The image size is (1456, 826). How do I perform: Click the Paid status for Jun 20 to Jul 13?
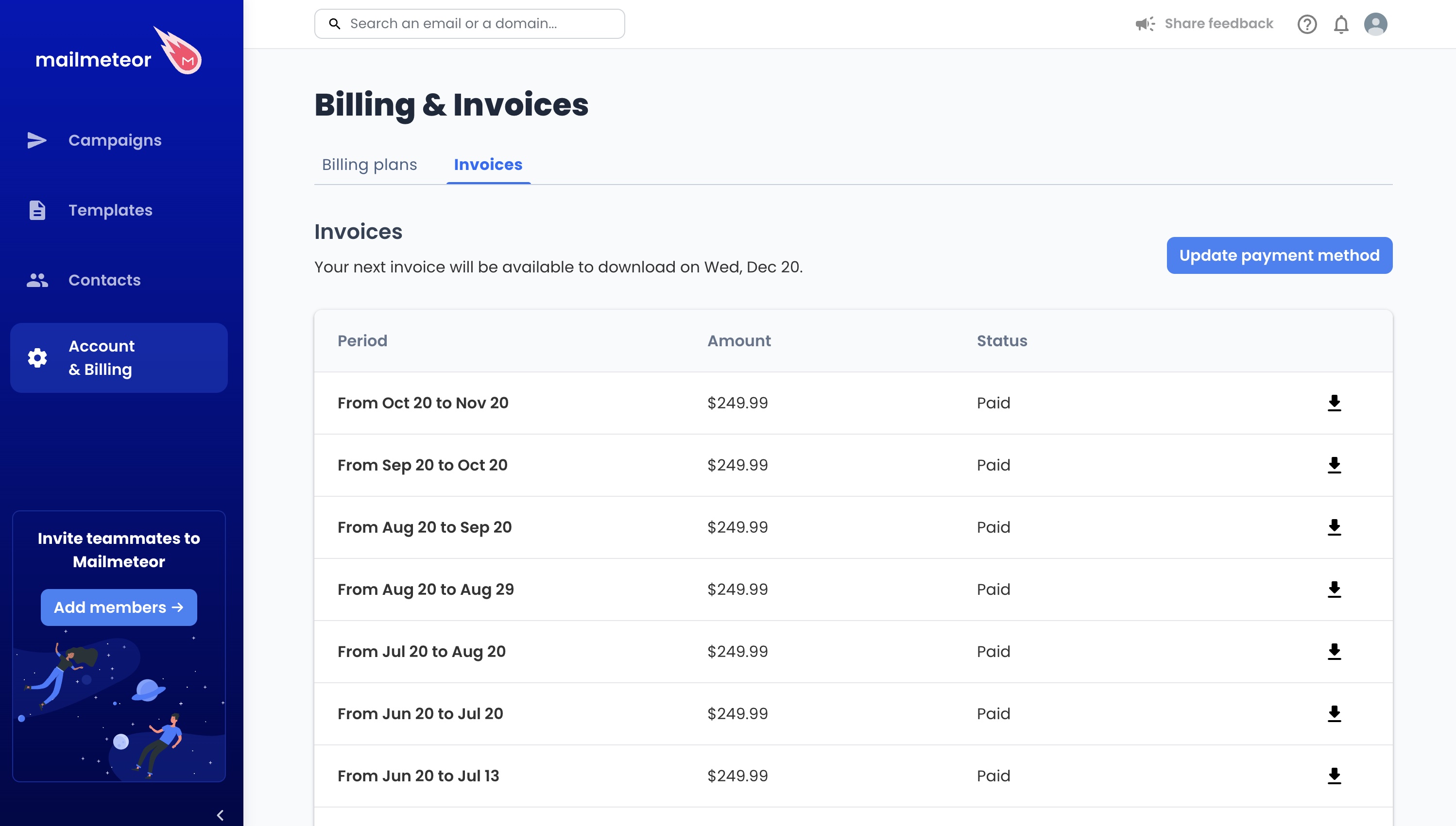[993, 775]
